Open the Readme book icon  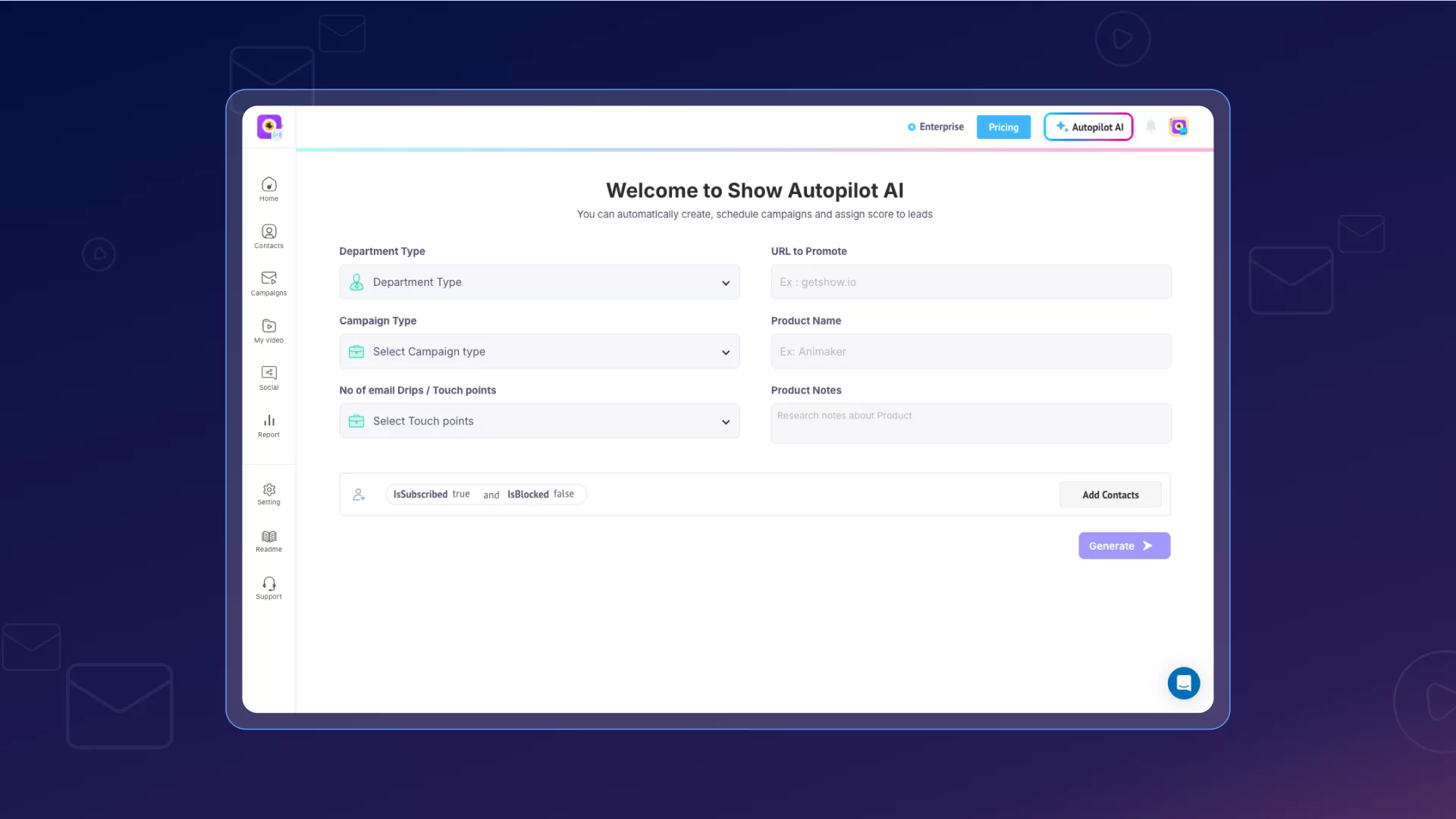click(268, 537)
